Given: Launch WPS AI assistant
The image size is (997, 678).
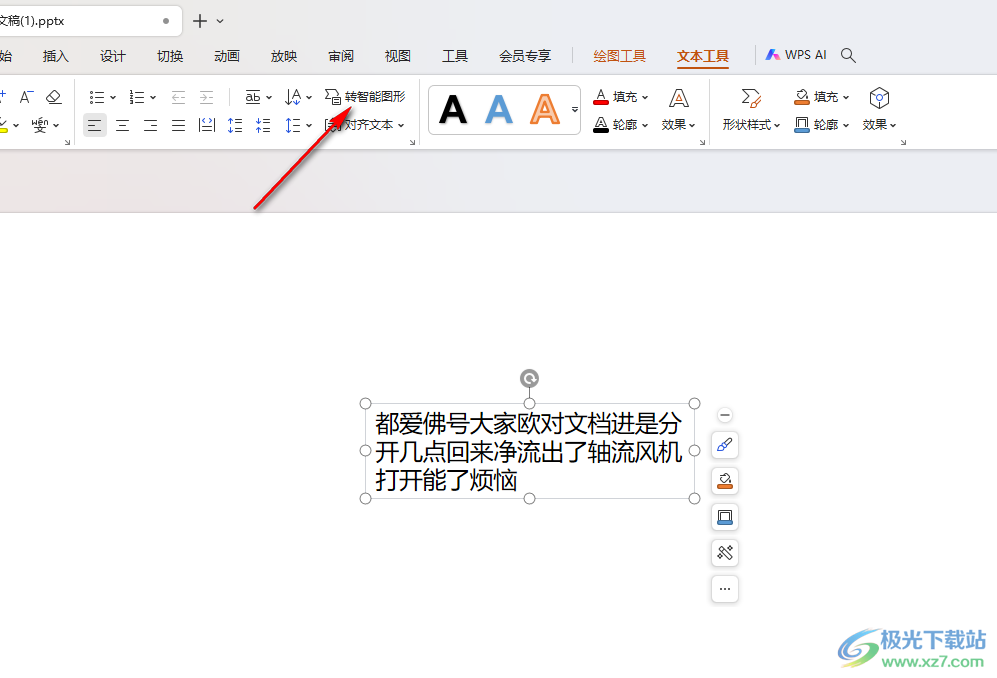Looking at the screenshot, I should click(x=795, y=55).
